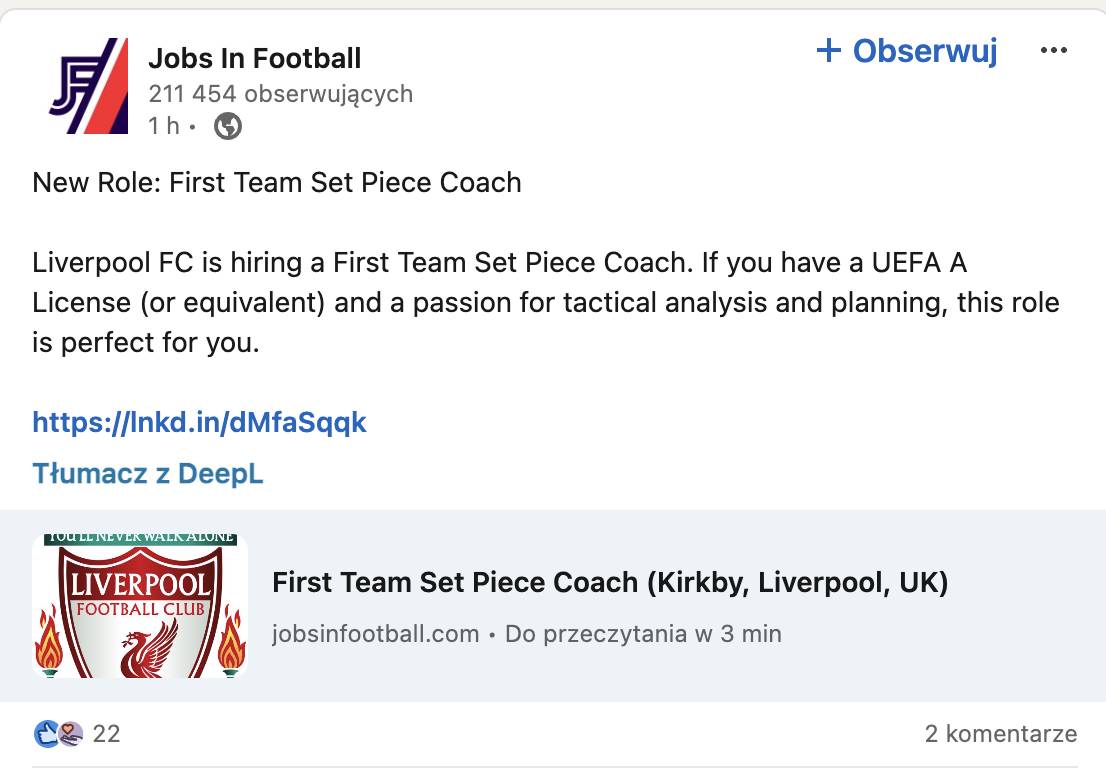This screenshot has width=1106, height=778.
Task: Click the New Role headline text
Action: 277,182
